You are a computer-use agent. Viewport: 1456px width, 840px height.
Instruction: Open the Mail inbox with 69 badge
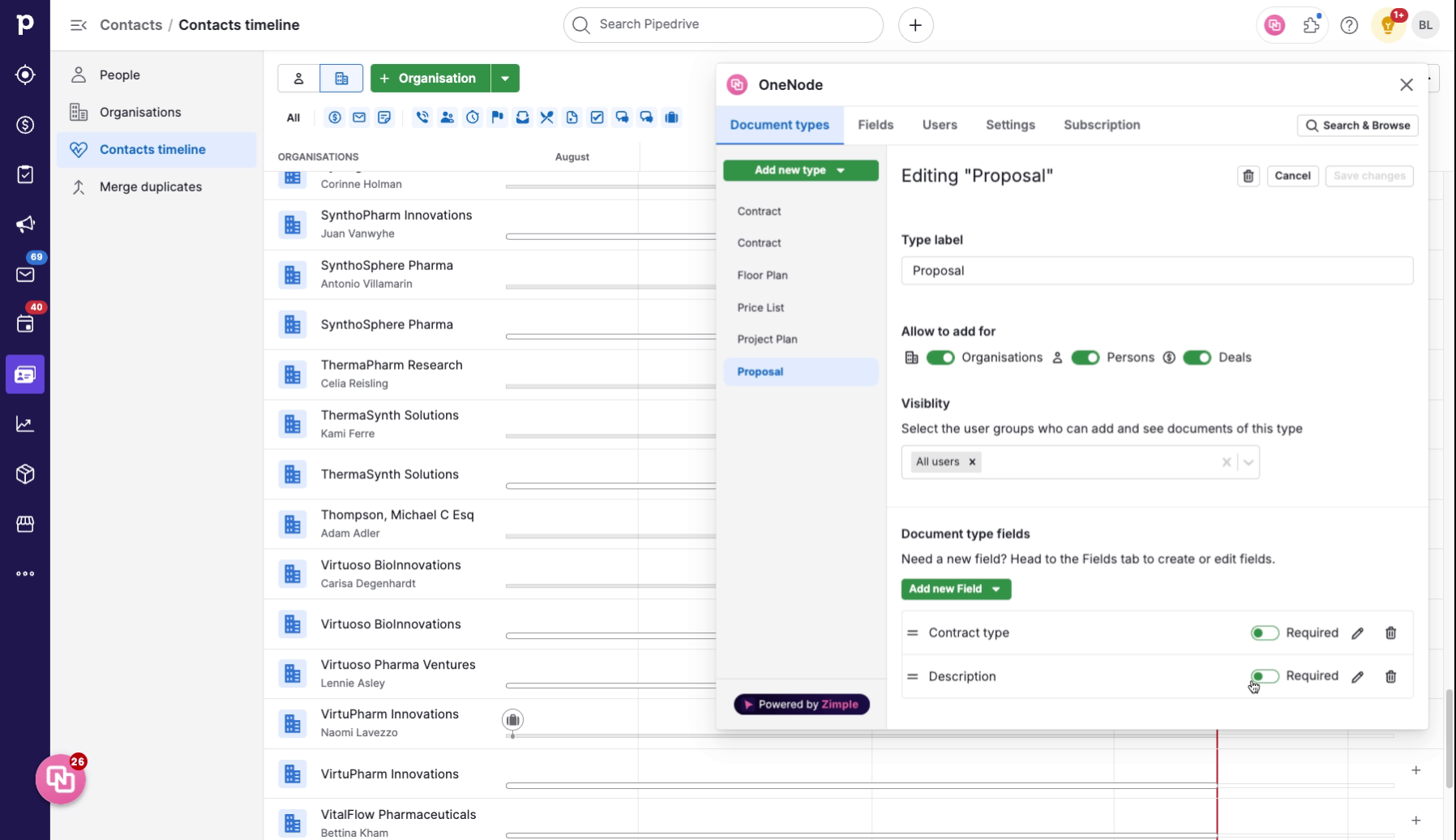coord(25,274)
